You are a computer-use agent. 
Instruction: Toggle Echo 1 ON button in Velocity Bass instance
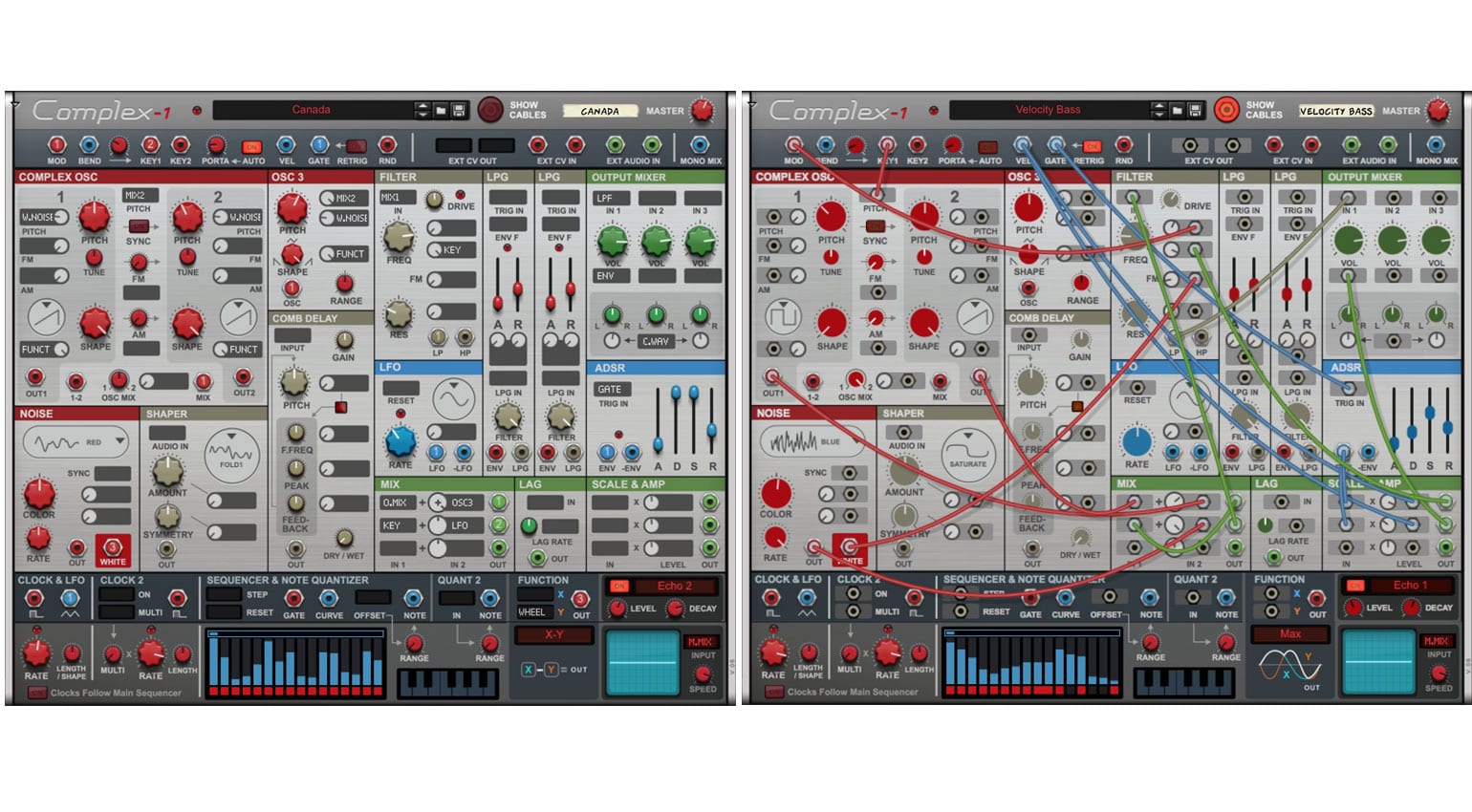pos(1355,586)
